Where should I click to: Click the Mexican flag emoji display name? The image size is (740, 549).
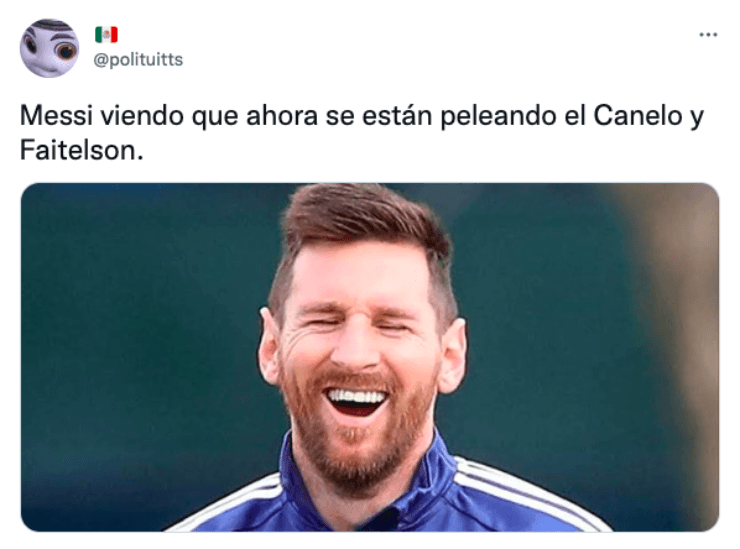(x=106, y=34)
